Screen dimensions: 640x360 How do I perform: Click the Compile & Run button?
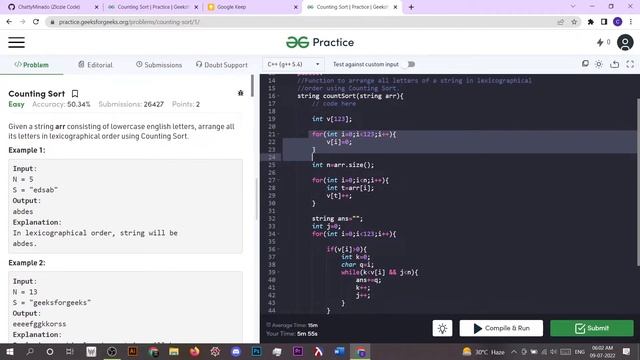click(x=501, y=328)
